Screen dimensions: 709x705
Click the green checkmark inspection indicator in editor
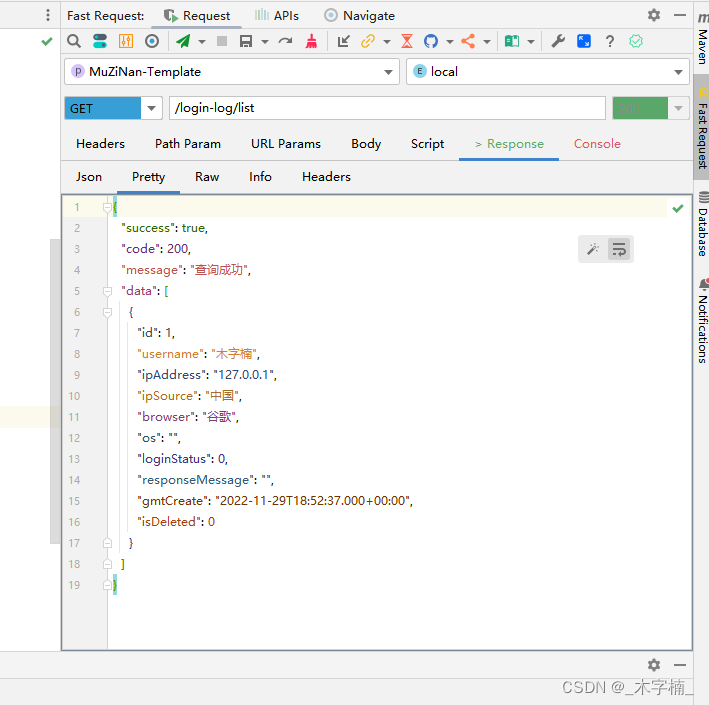(677, 208)
